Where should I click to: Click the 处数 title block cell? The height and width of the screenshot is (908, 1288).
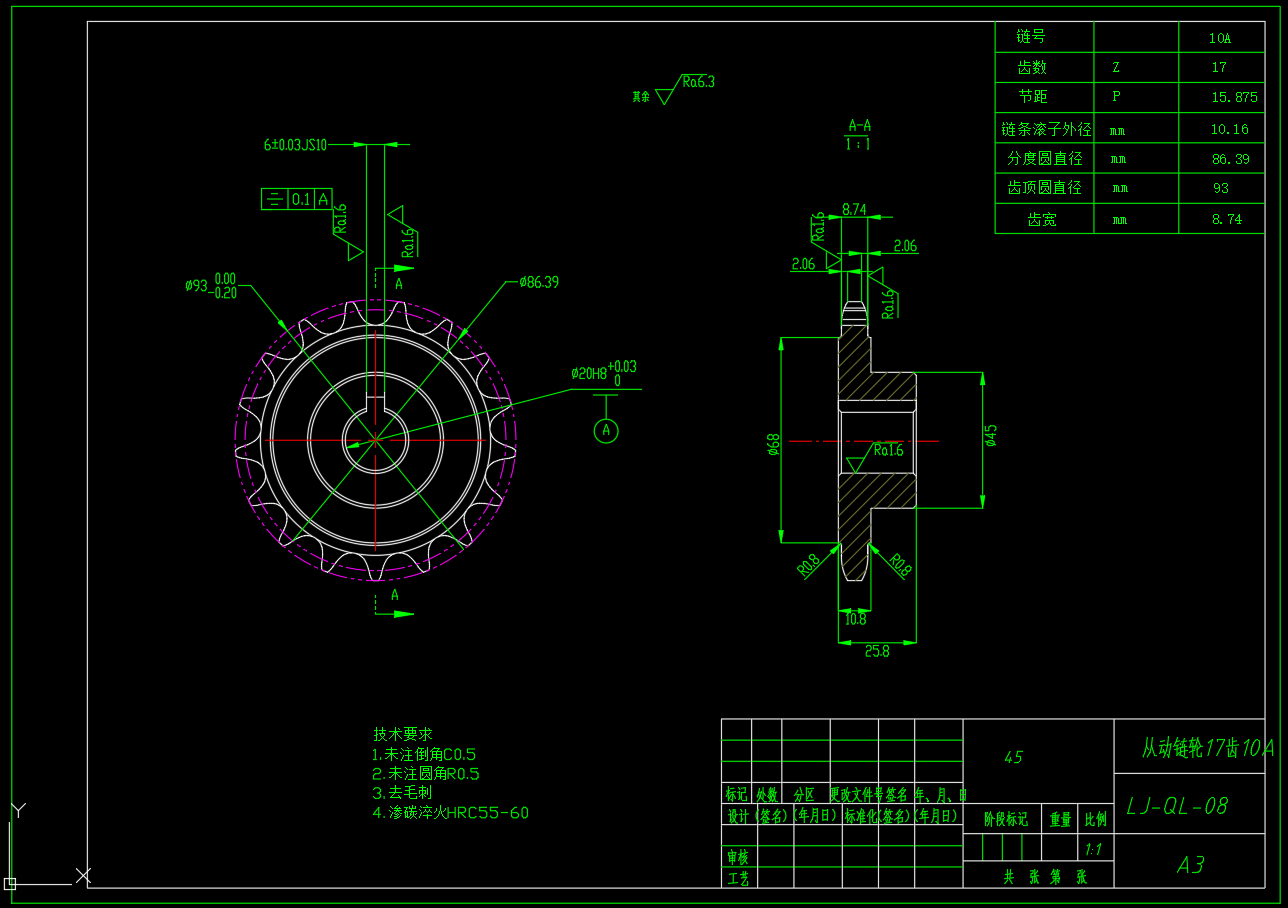(767, 795)
